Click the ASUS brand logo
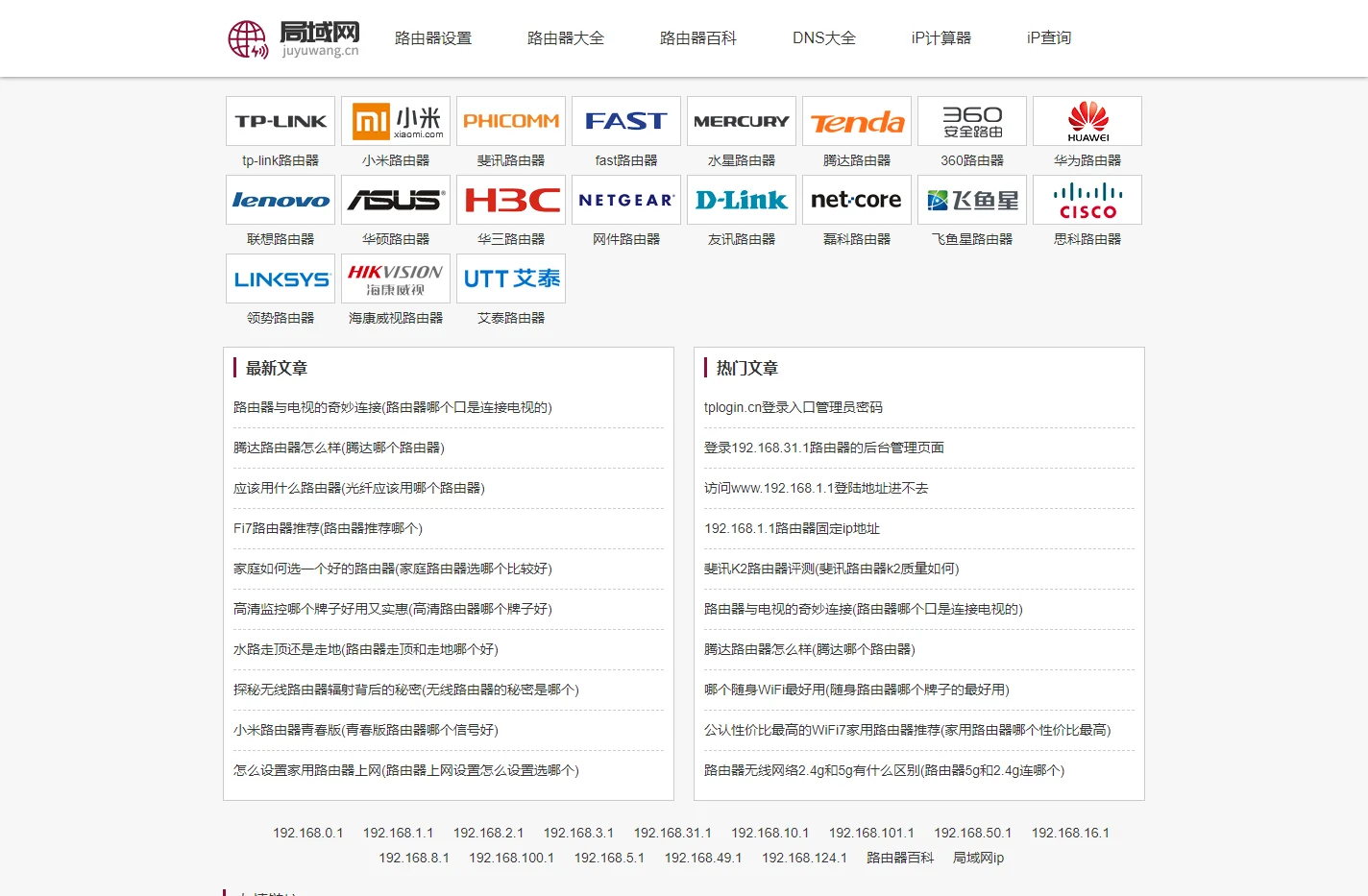The width and height of the screenshot is (1368, 896). click(396, 200)
